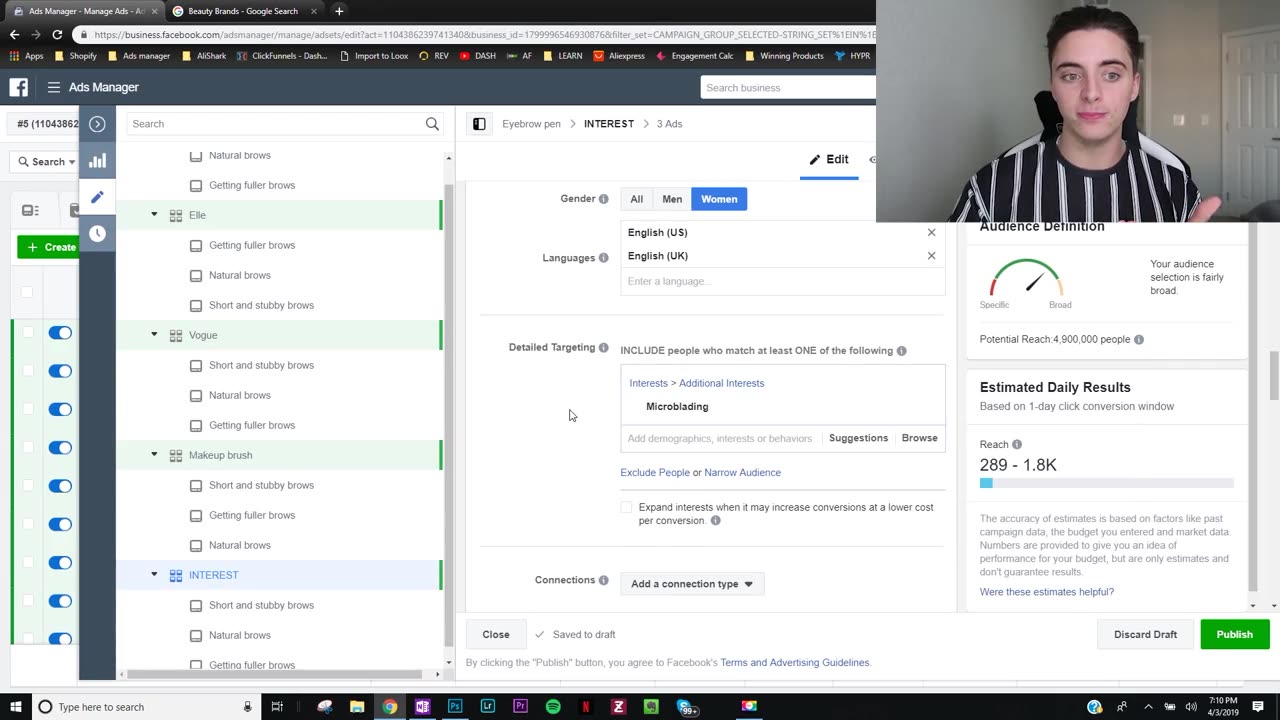This screenshot has height=720, width=1280.
Task: Open Windows Start menu
Action: [16, 707]
